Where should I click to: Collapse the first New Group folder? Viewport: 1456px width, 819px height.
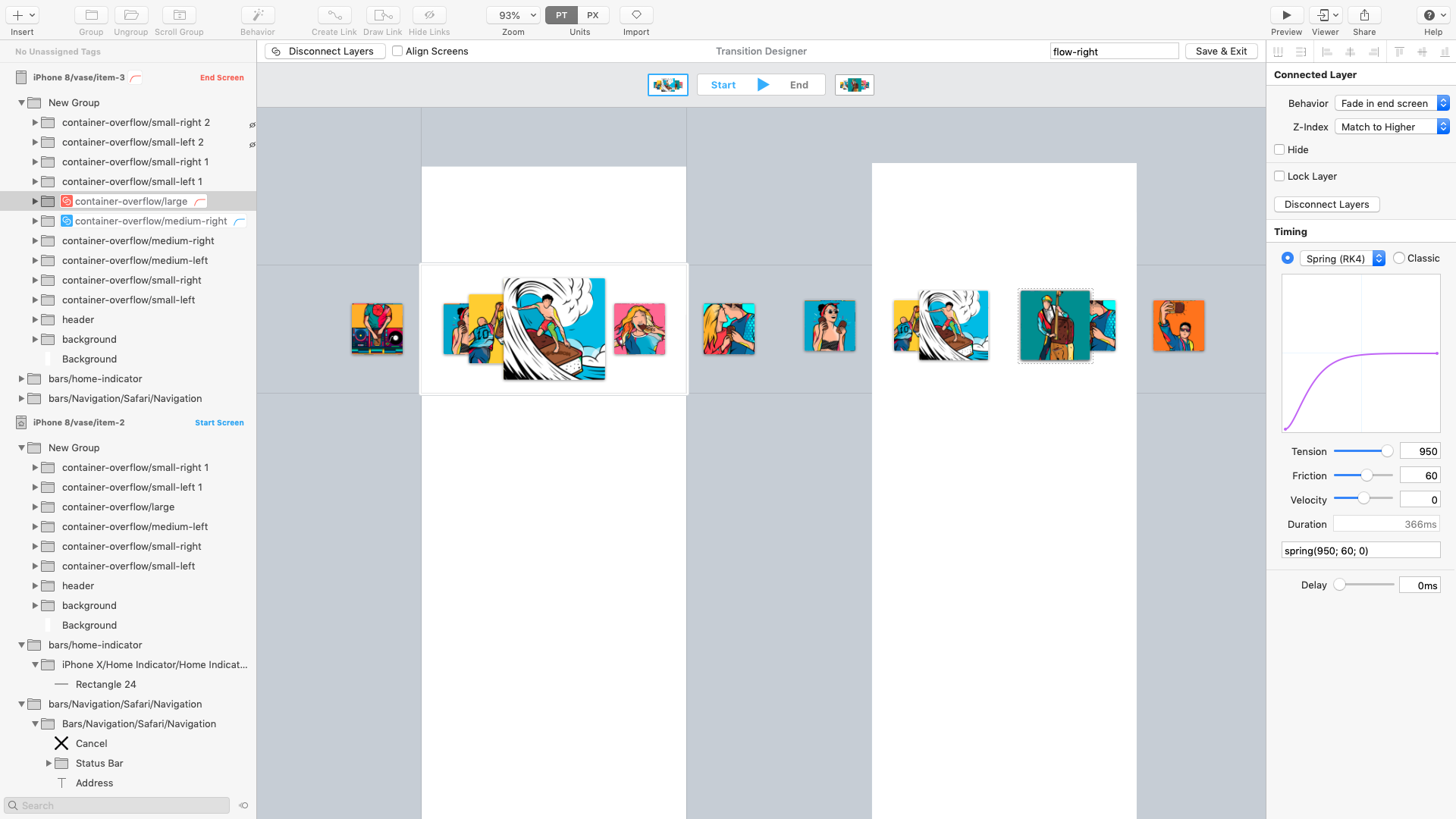[21, 103]
